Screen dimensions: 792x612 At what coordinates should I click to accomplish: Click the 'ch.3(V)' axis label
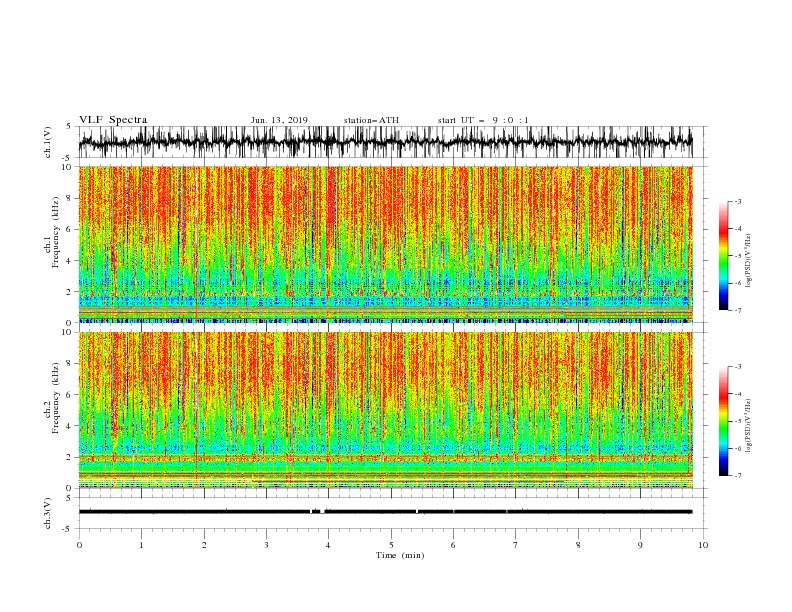click(x=48, y=513)
